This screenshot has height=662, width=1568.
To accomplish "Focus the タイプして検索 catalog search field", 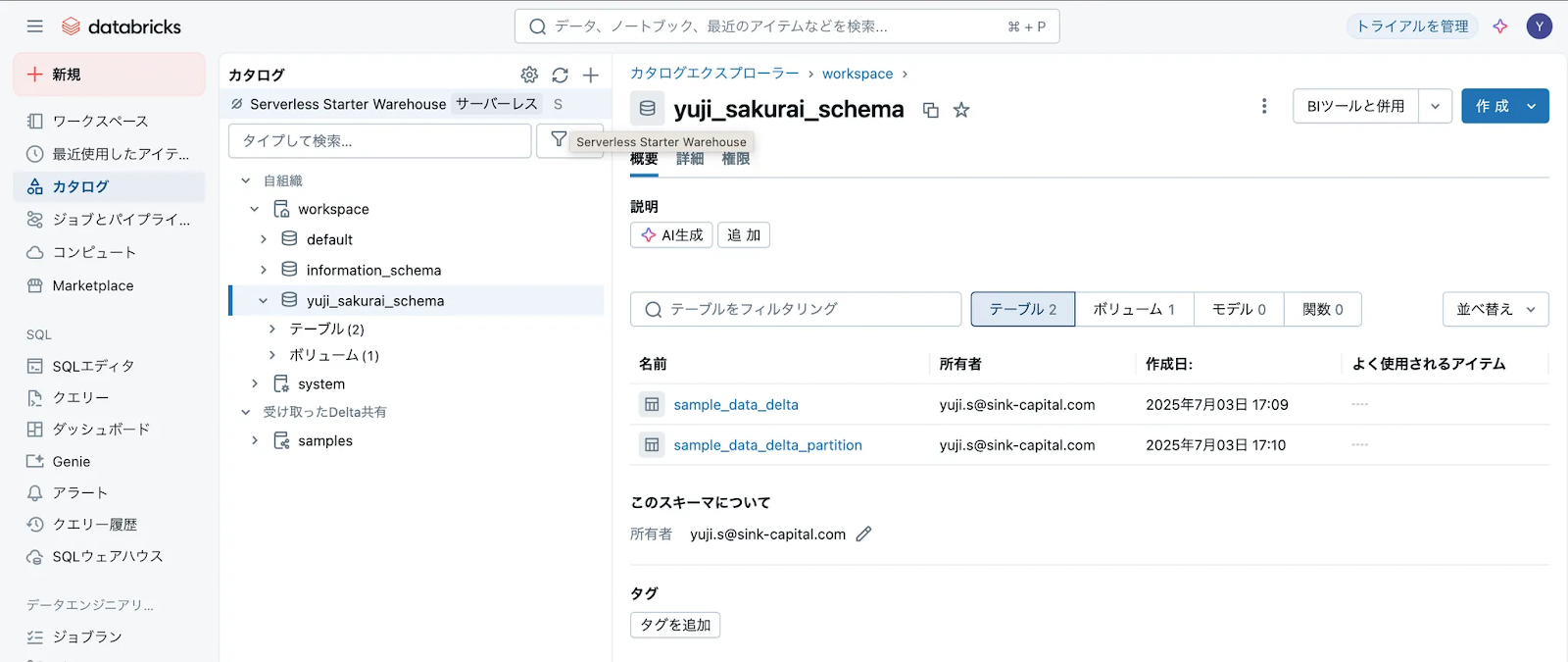I will click(x=380, y=140).
